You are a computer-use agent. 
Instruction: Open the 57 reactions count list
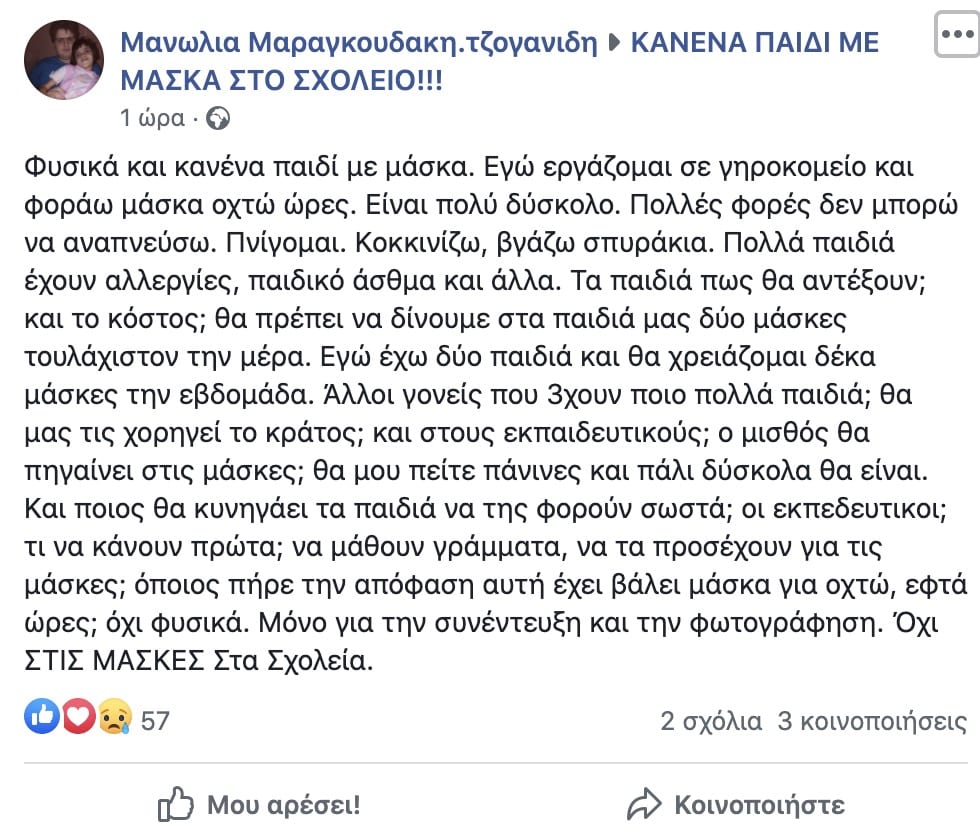pos(155,721)
